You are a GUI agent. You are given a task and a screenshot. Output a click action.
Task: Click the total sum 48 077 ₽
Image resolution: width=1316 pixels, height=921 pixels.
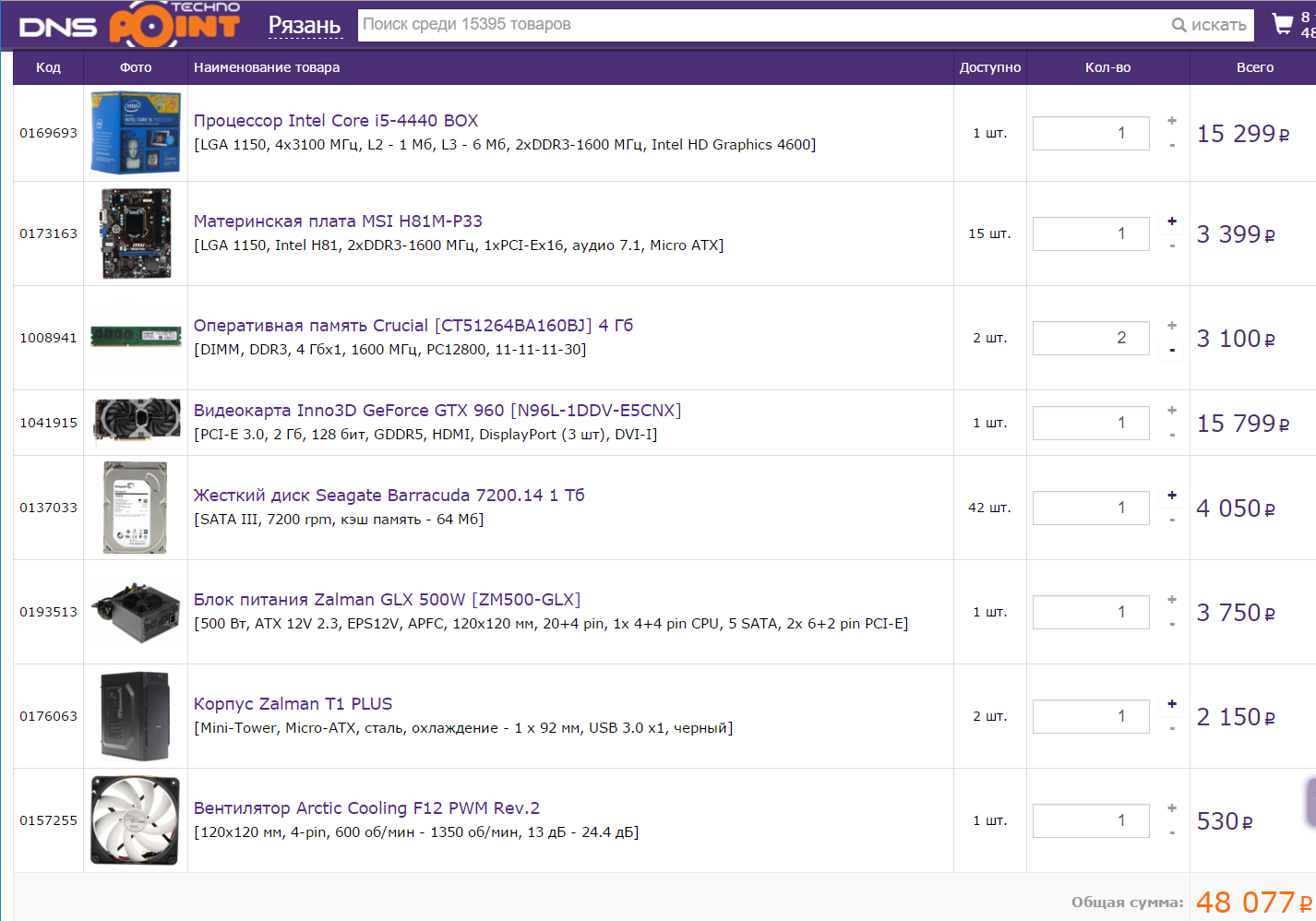[x=1254, y=902]
